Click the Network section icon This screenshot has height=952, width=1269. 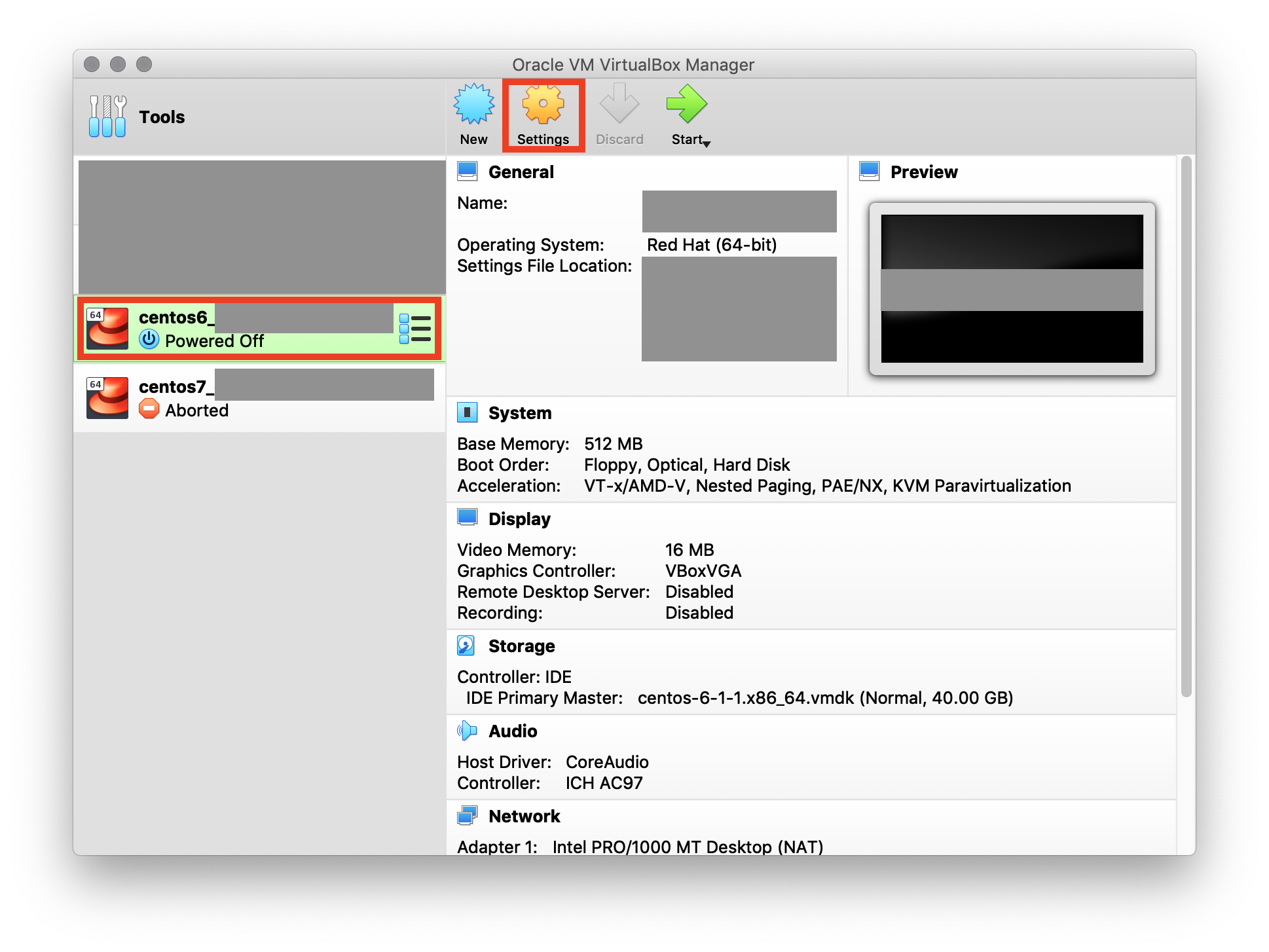click(468, 816)
